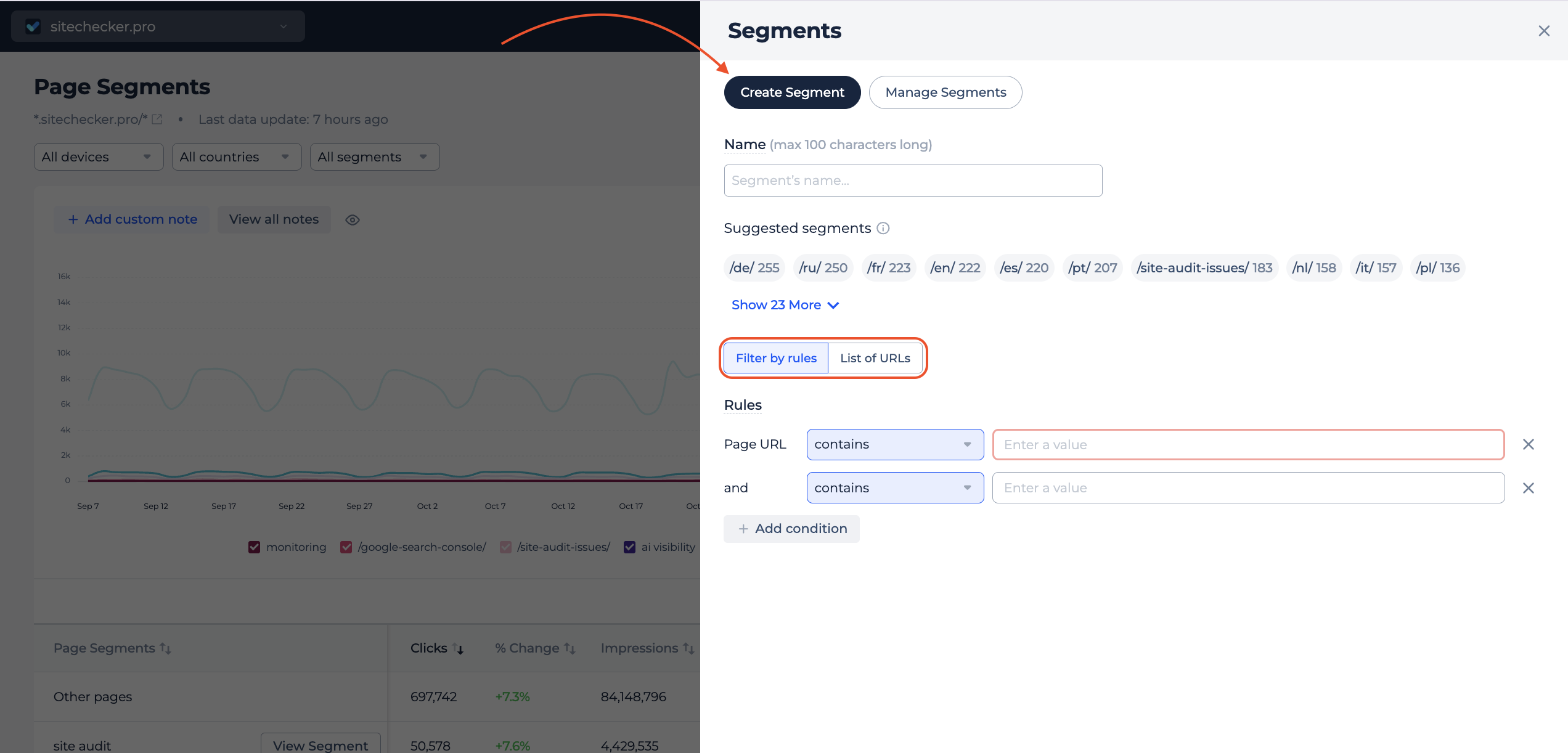Toggle the ai visibility legend checkbox
Screen dimensions: 1568x753
tap(629, 547)
